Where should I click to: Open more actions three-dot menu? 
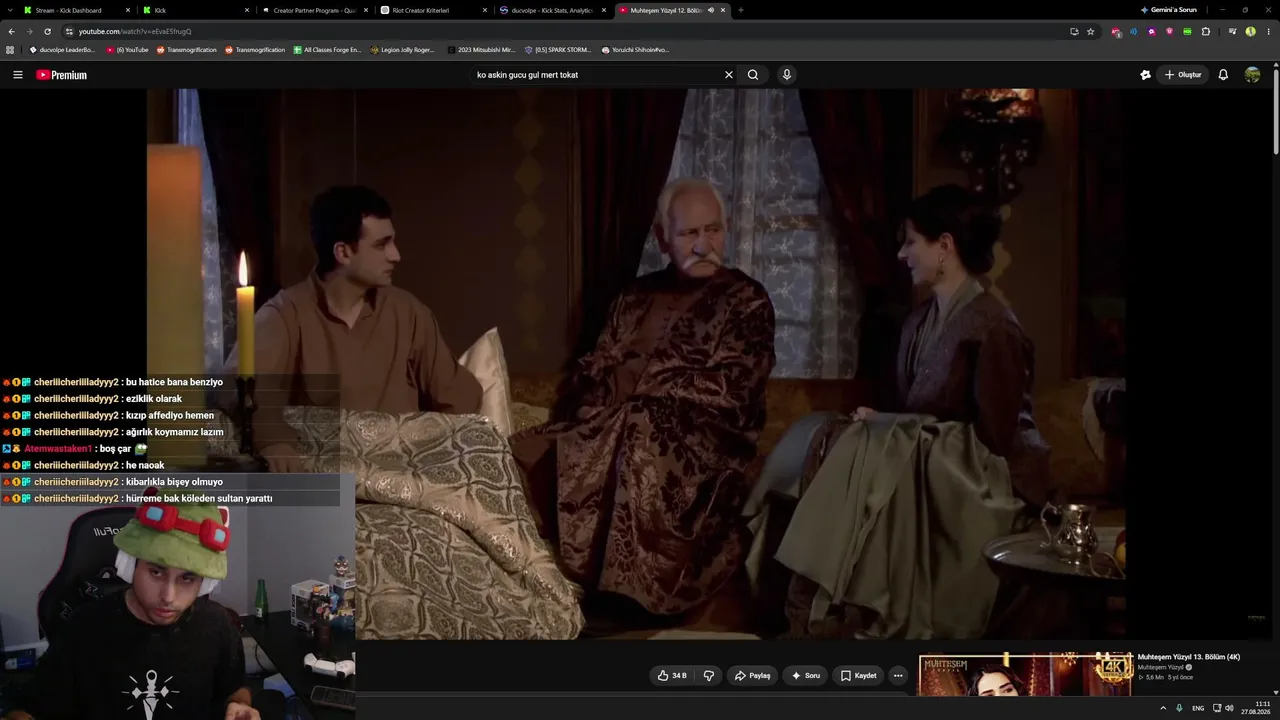click(898, 676)
